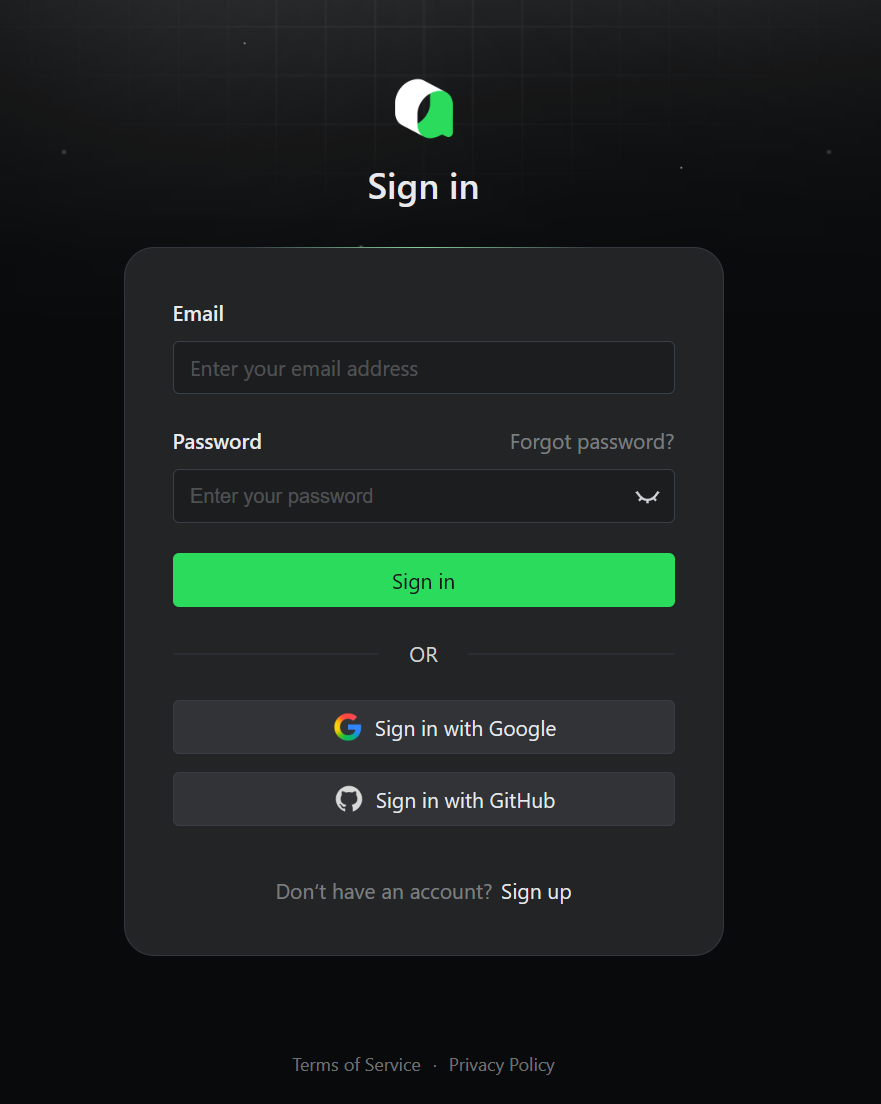881x1104 pixels.
Task: Click the "Password" field label
Action: (x=217, y=441)
